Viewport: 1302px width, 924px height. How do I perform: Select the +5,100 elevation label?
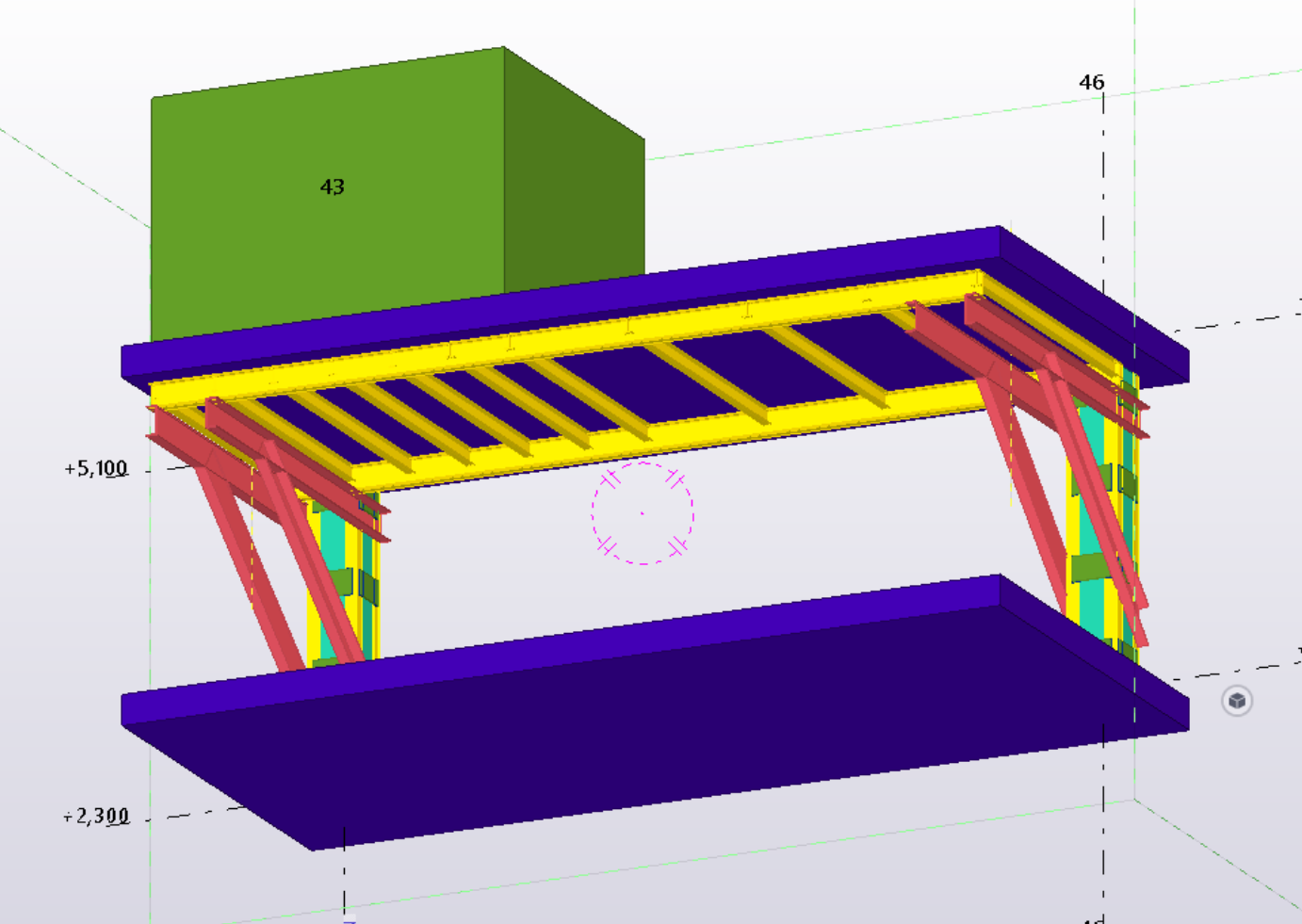(95, 468)
